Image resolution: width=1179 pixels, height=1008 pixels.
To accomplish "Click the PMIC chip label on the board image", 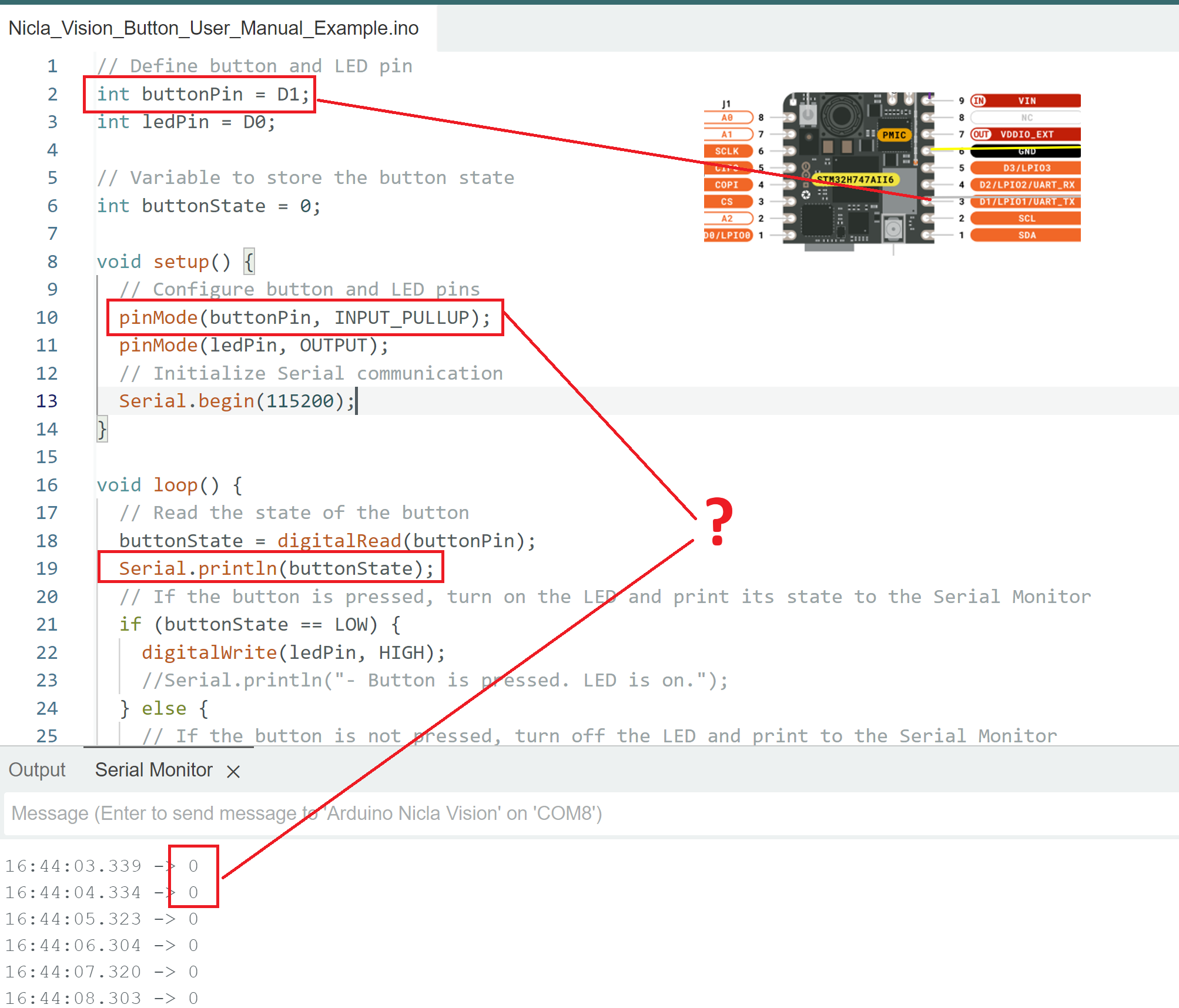I will pyautogui.click(x=893, y=134).
